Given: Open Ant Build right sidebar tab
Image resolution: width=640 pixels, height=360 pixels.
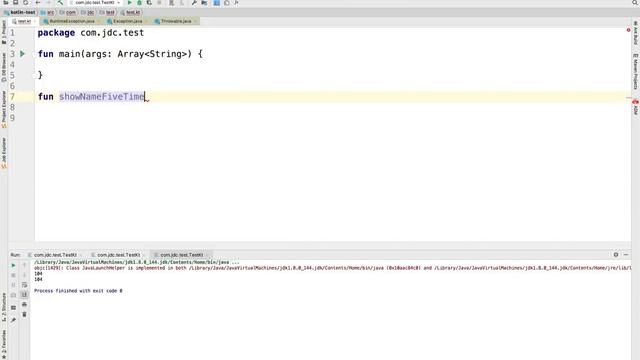Looking at the screenshot, I should [636, 33].
